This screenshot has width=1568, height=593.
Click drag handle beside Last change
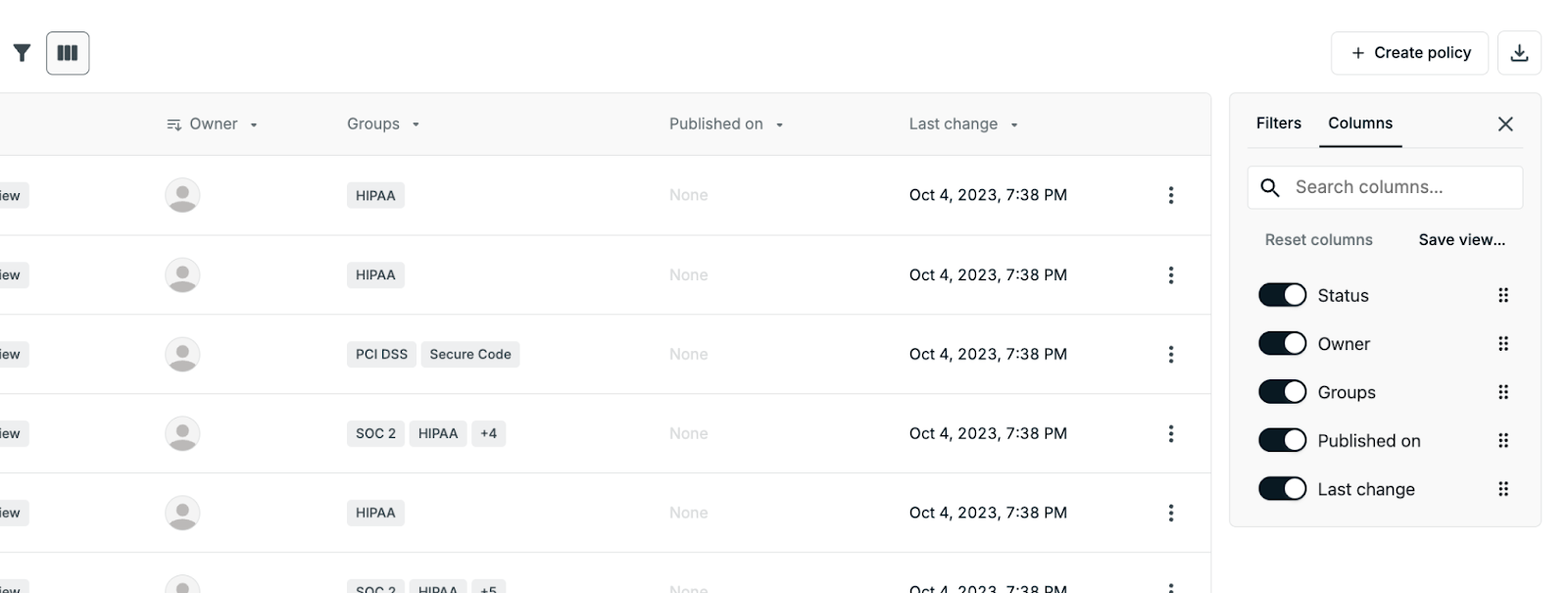(1503, 488)
